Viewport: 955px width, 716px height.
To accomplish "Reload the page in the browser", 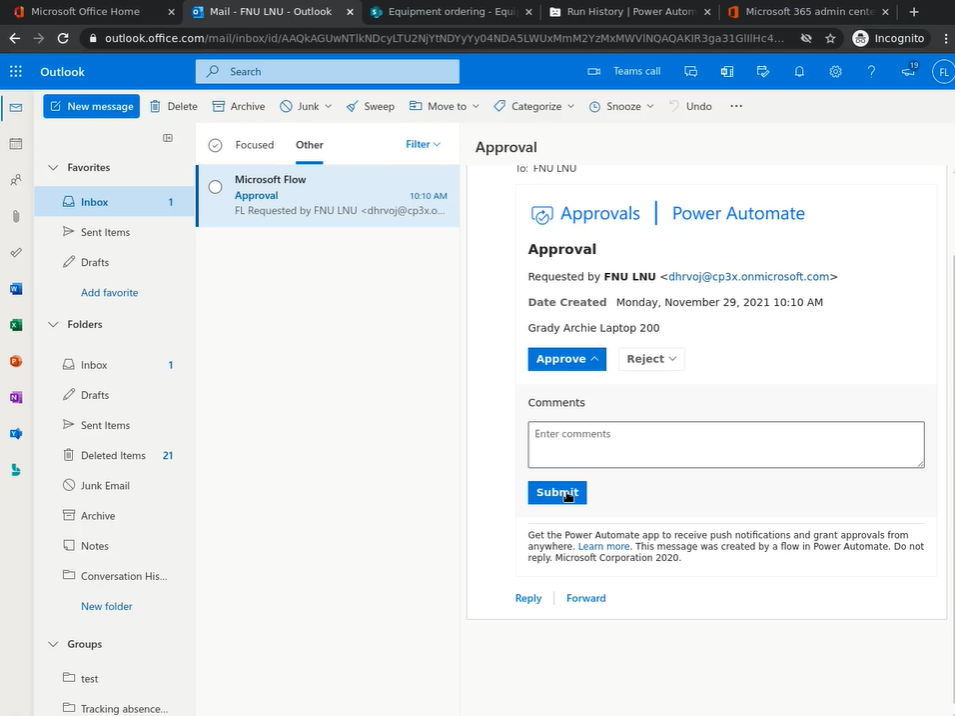I will [x=63, y=38].
